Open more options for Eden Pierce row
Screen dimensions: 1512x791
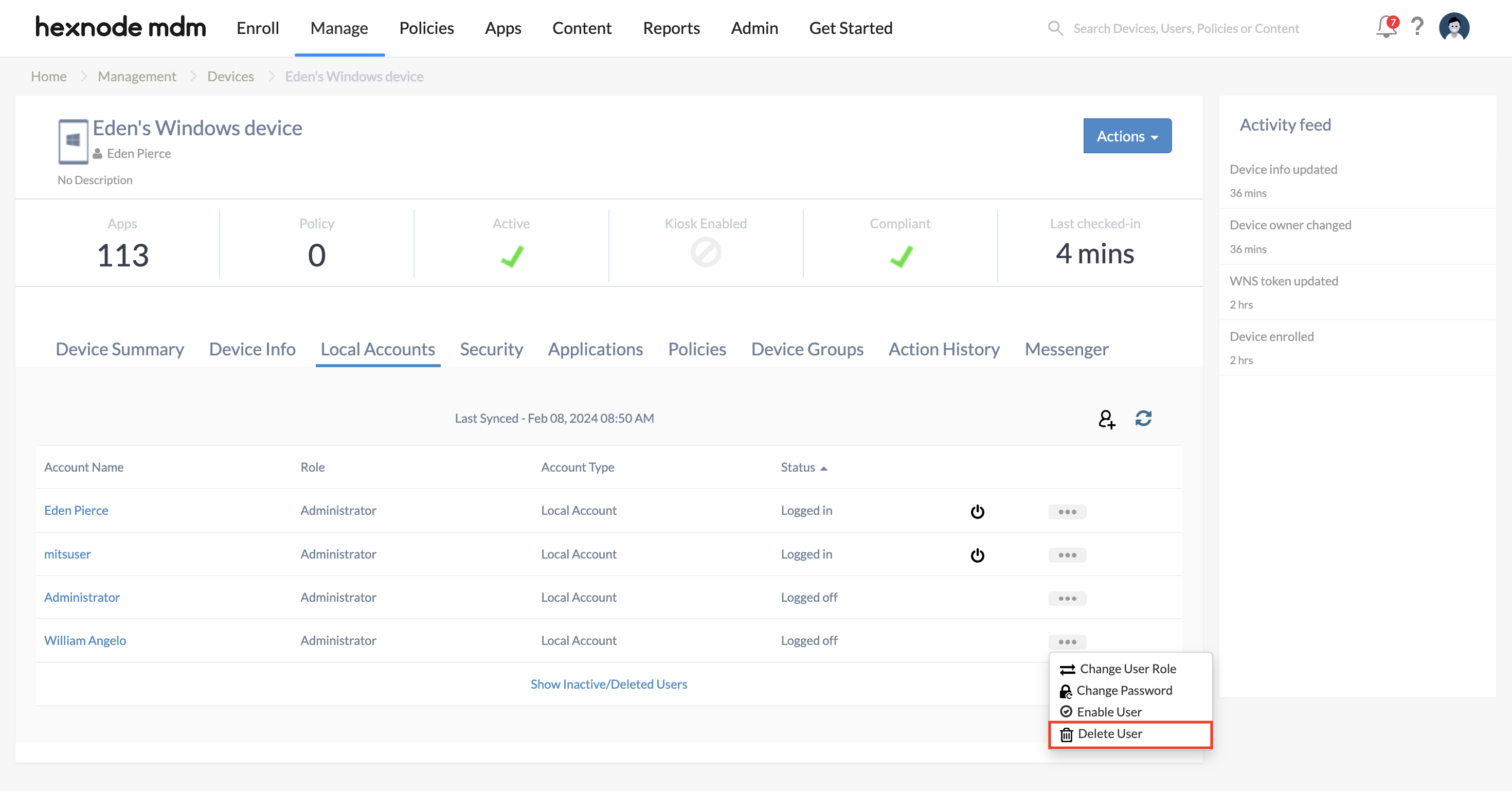(x=1067, y=512)
